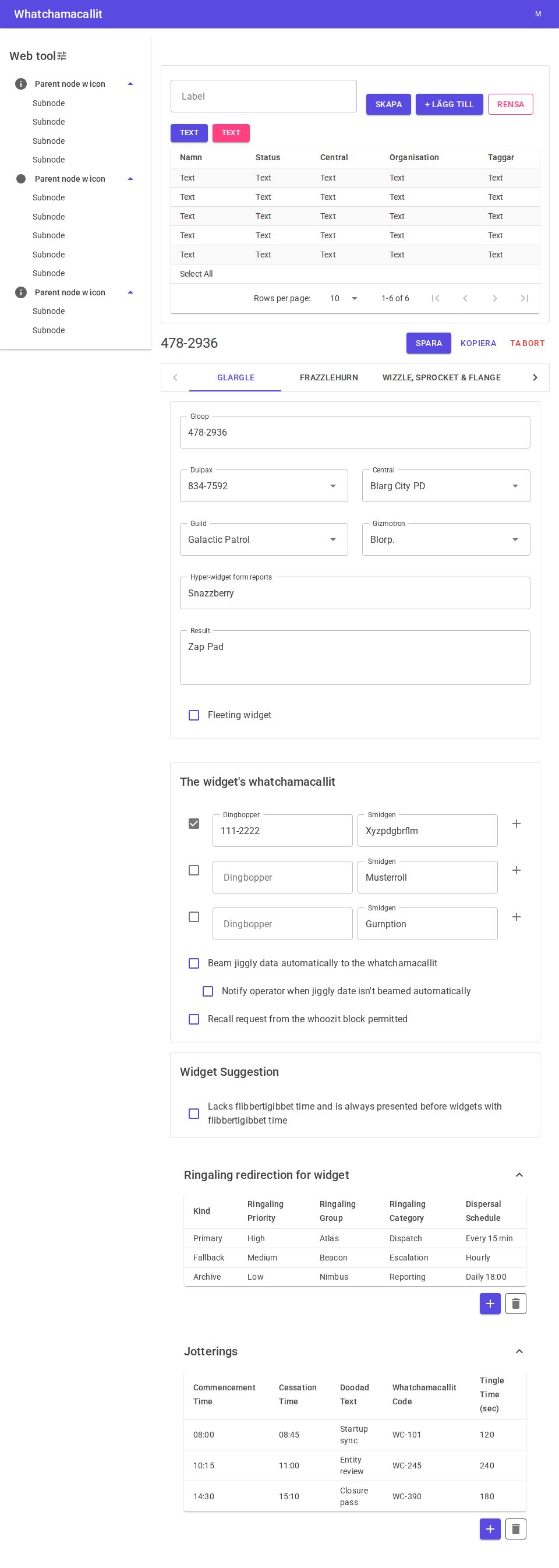Enable Notify operator when jiggly date checkbox
The image size is (559, 1568).
pyautogui.click(x=208, y=991)
